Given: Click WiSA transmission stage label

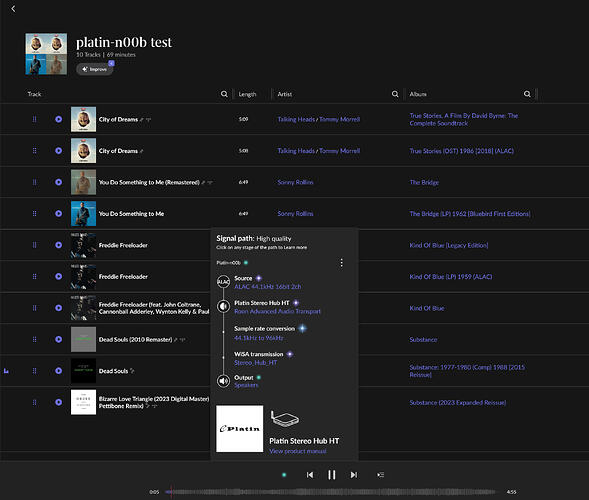Looking at the screenshot, I should 258,354.
